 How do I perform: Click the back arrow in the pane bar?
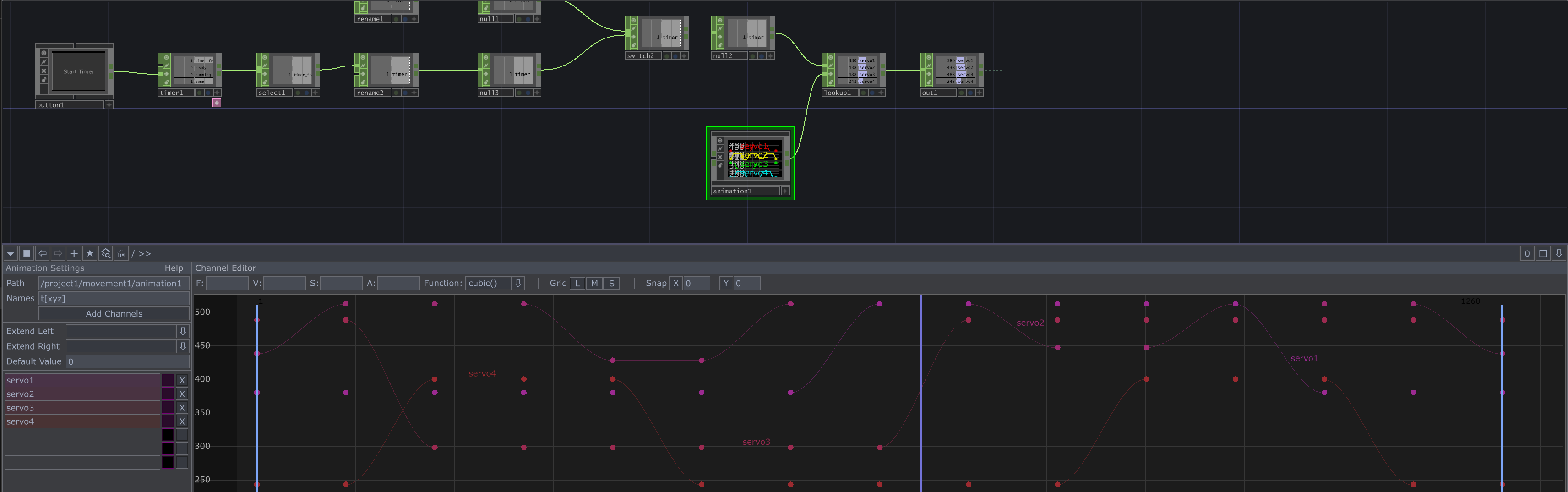pyautogui.click(x=42, y=253)
